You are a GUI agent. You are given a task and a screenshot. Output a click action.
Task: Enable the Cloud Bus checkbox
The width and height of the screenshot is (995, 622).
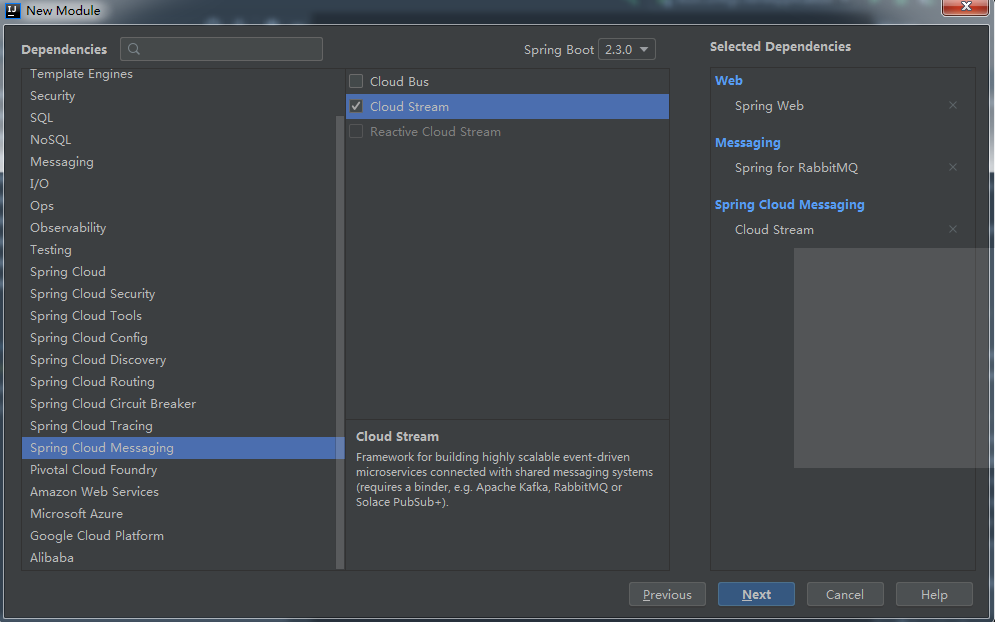tap(356, 81)
